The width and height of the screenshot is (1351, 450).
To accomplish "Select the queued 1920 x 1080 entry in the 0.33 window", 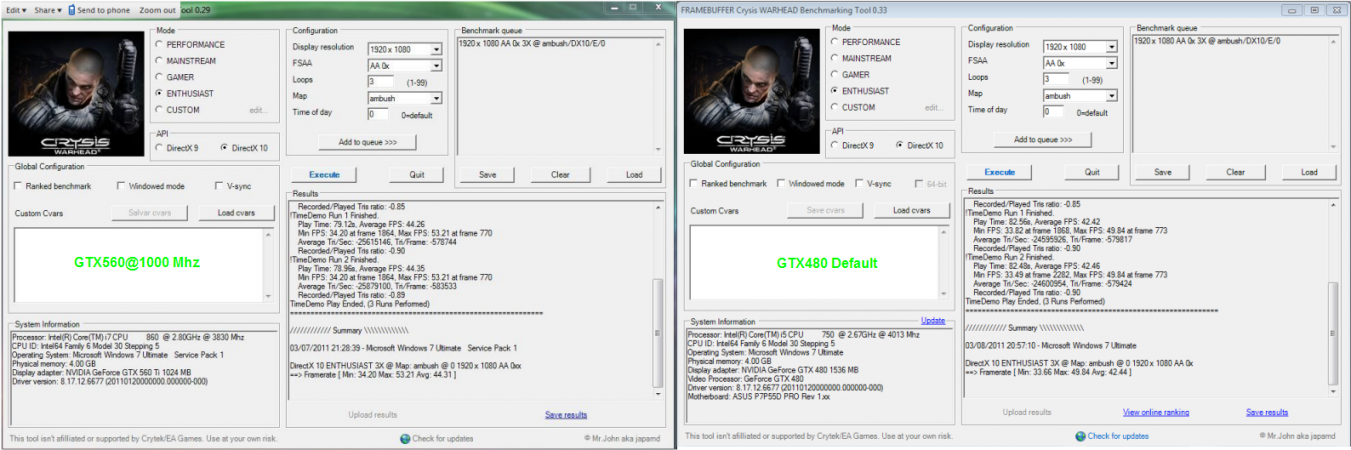I will coord(1208,41).
